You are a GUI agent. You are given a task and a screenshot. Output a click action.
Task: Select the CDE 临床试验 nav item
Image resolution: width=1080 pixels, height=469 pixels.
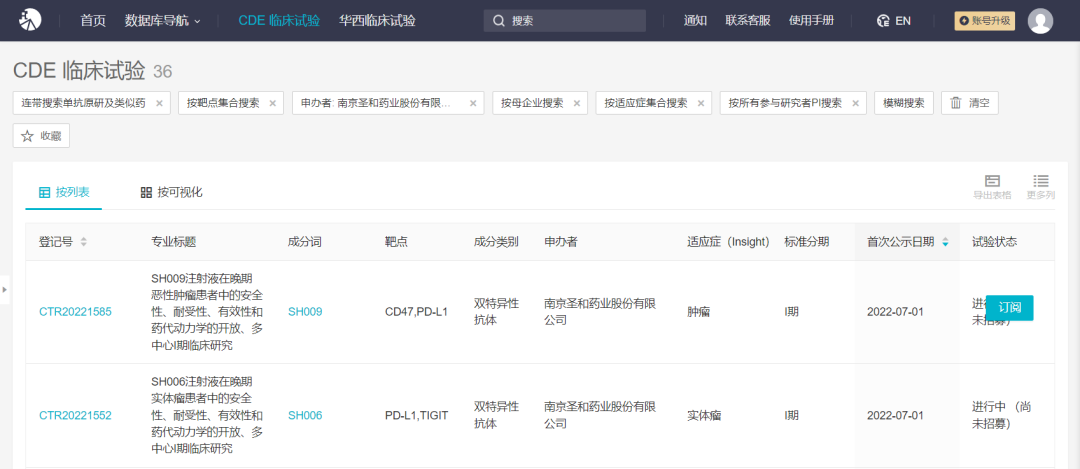click(x=279, y=21)
